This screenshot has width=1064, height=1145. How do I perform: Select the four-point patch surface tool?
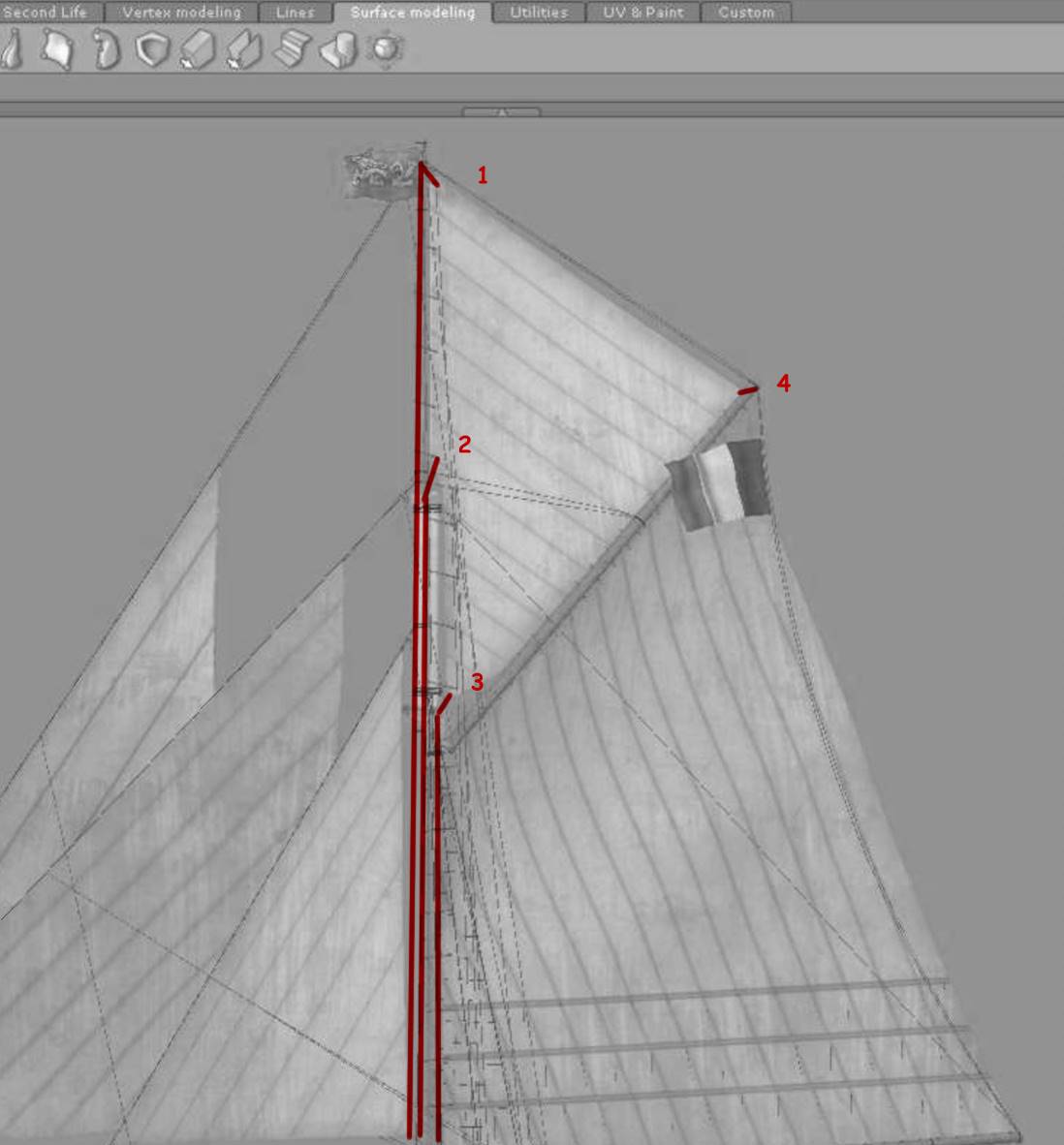point(58,49)
